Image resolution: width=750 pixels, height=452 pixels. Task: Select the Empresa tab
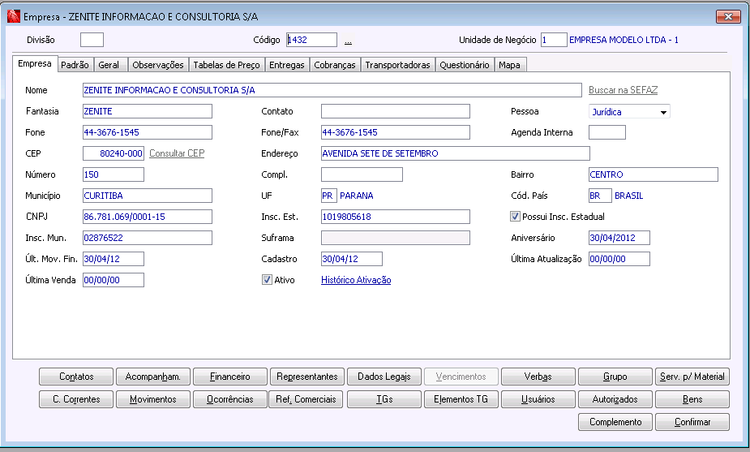tap(34, 64)
